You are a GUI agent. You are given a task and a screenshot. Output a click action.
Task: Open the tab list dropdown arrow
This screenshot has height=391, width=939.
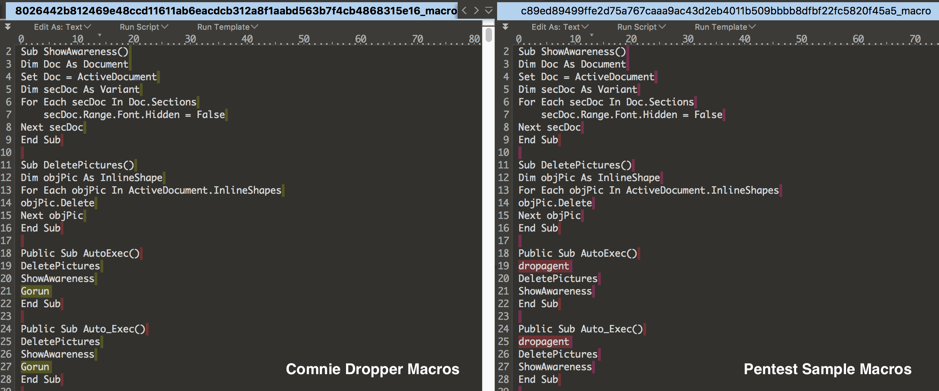[488, 10]
